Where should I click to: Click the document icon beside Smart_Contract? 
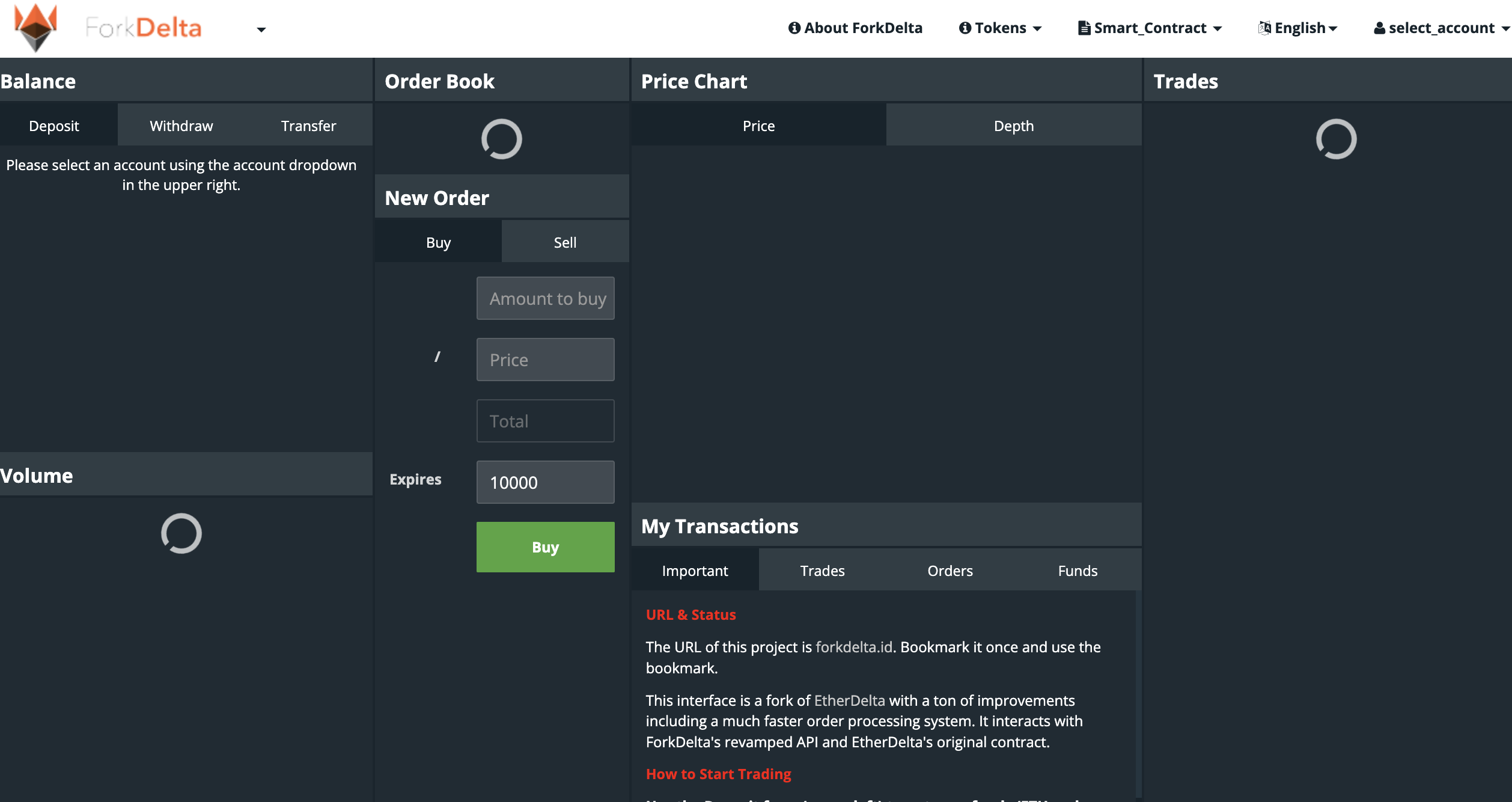pos(1084,28)
